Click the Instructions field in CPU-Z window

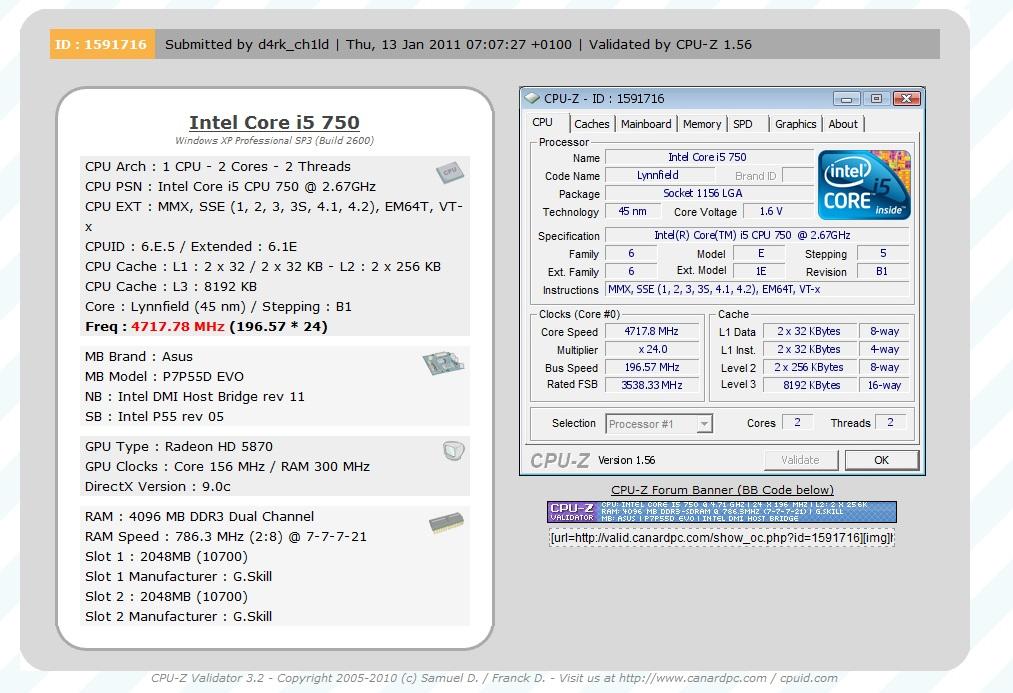tap(757, 289)
